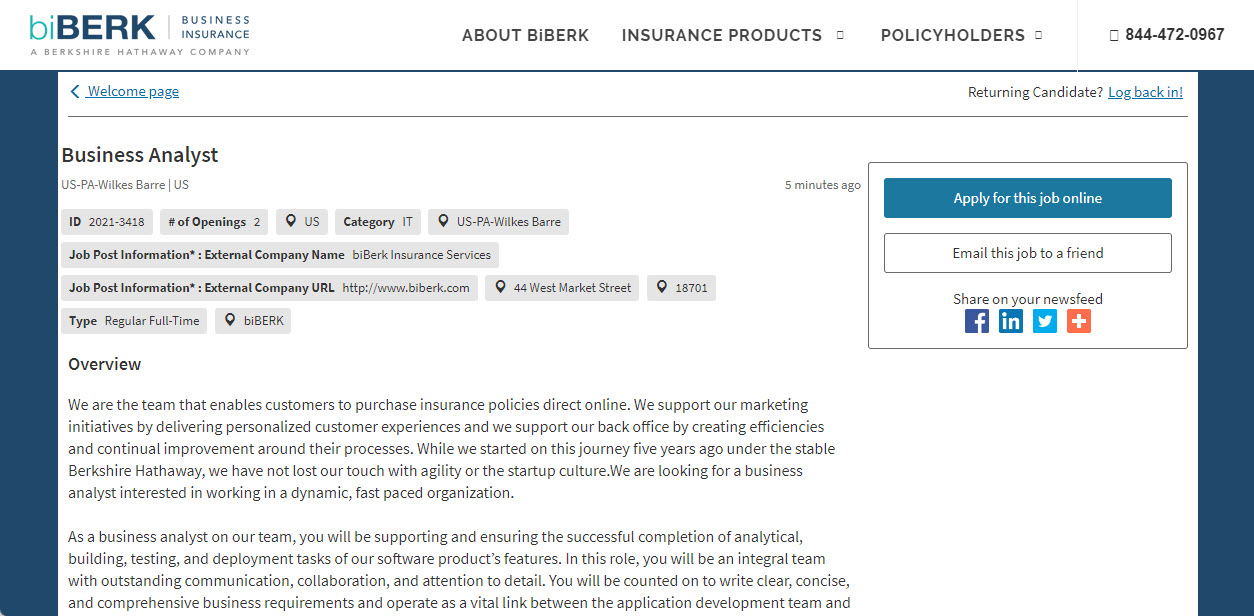Click location pin beside US-PA-Wilkes Barre tag
1254x616 pixels.
pyautogui.click(x=443, y=221)
